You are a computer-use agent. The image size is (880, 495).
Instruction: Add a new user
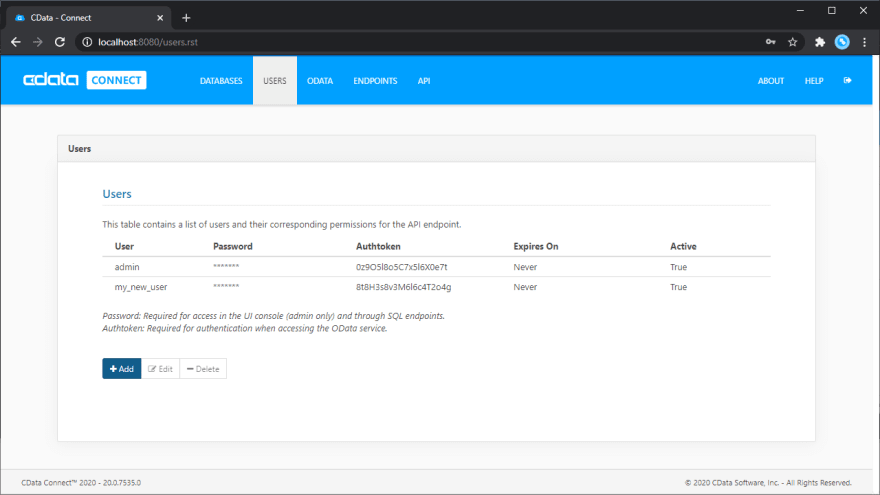pyautogui.click(x=122, y=369)
